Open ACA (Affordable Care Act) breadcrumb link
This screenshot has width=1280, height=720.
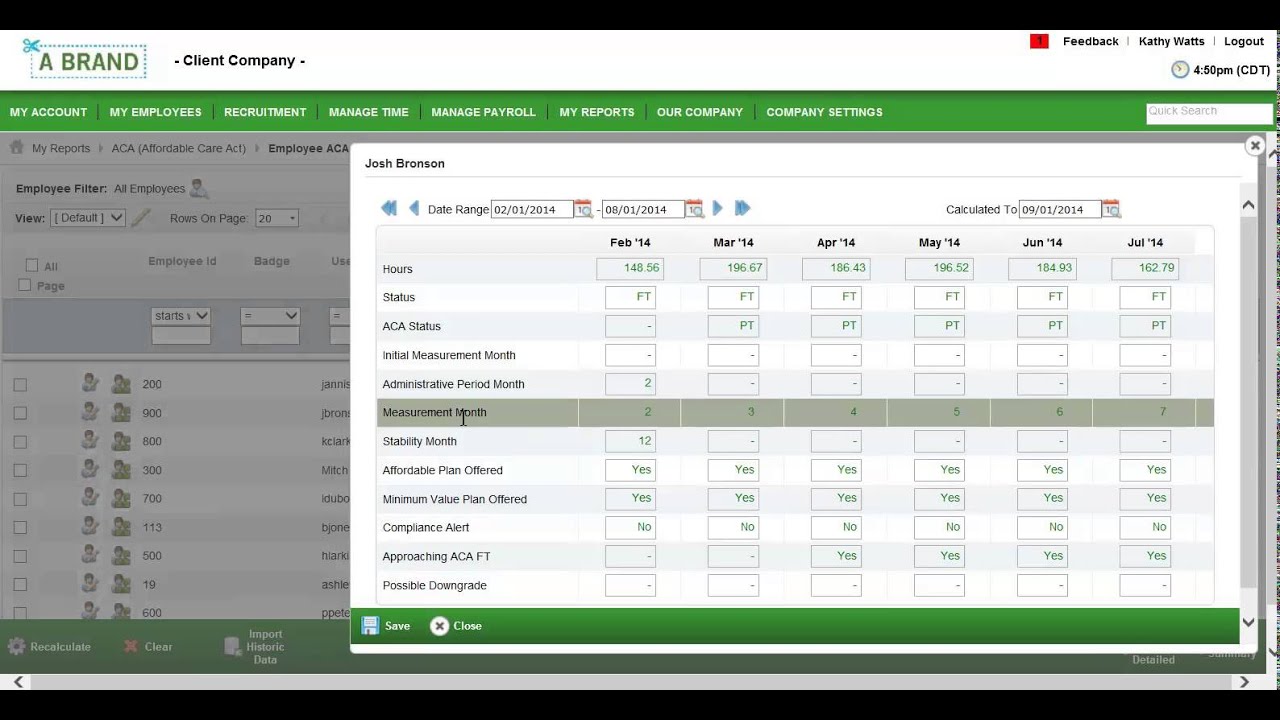[x=178, y=148]
